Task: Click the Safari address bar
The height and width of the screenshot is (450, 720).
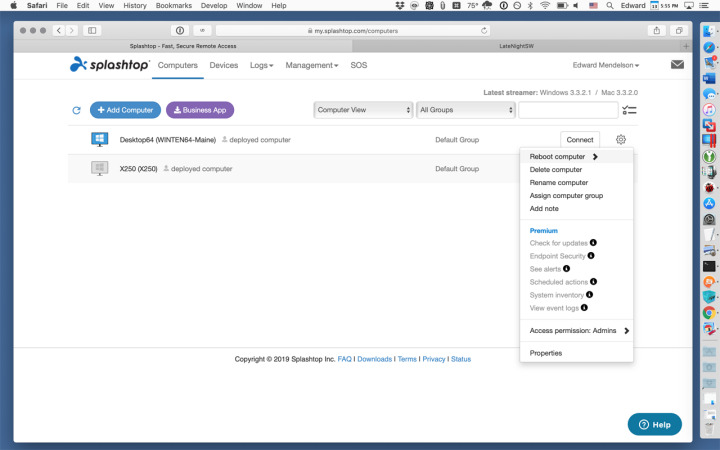Action: pos(353,30)
